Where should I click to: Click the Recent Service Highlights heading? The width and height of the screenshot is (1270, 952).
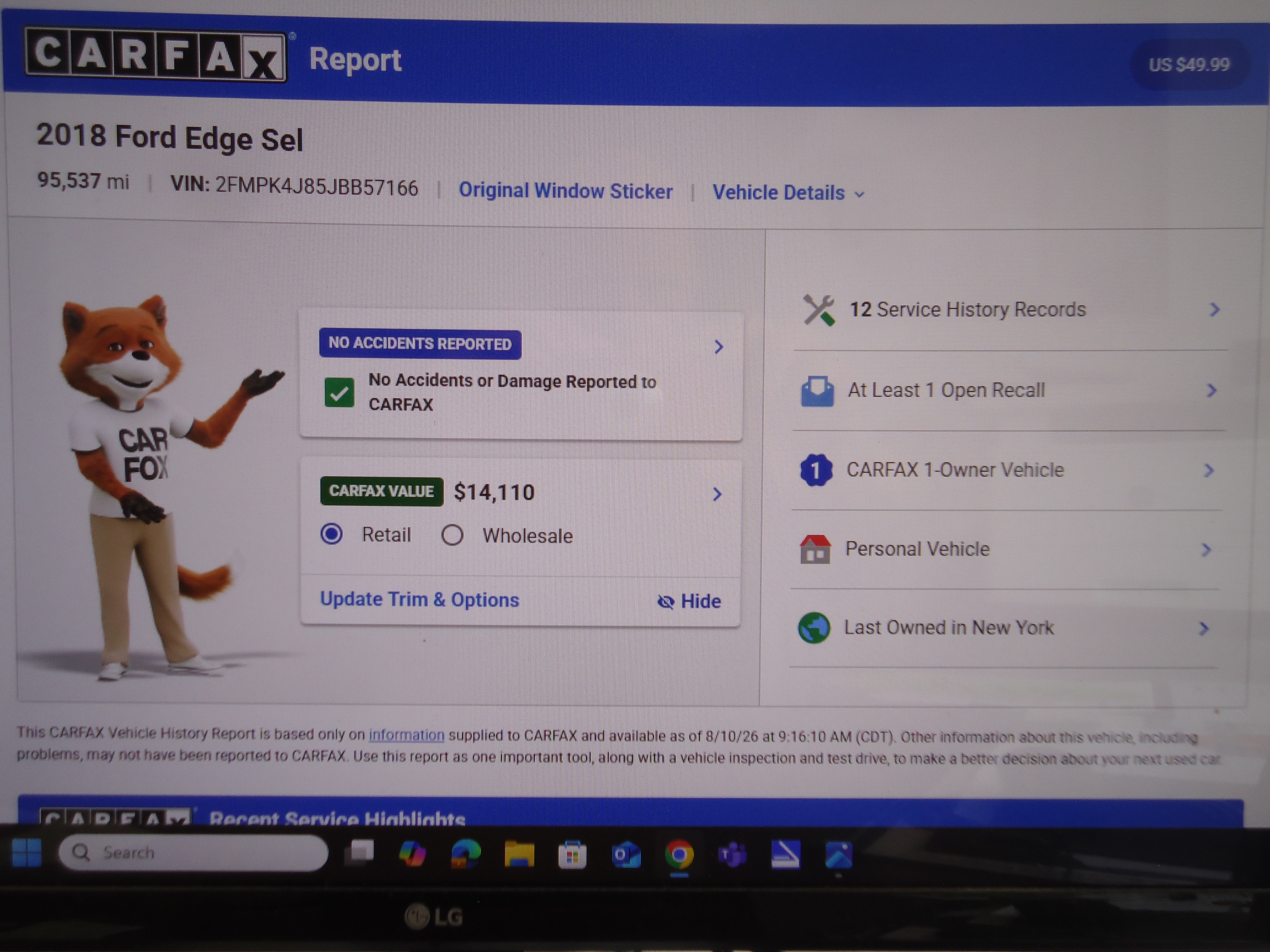tap(337, 818)
